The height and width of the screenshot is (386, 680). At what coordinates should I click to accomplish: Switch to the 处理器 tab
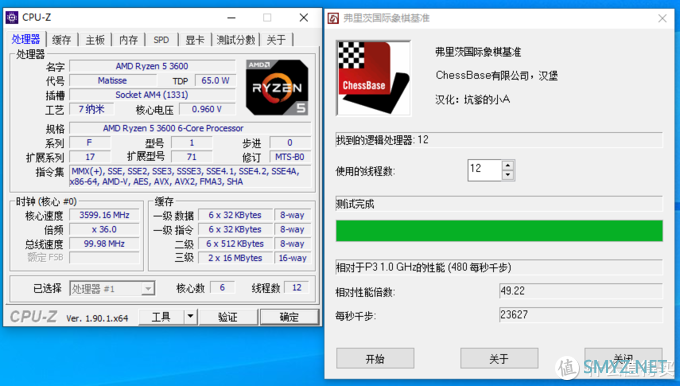tap(26, 39)
